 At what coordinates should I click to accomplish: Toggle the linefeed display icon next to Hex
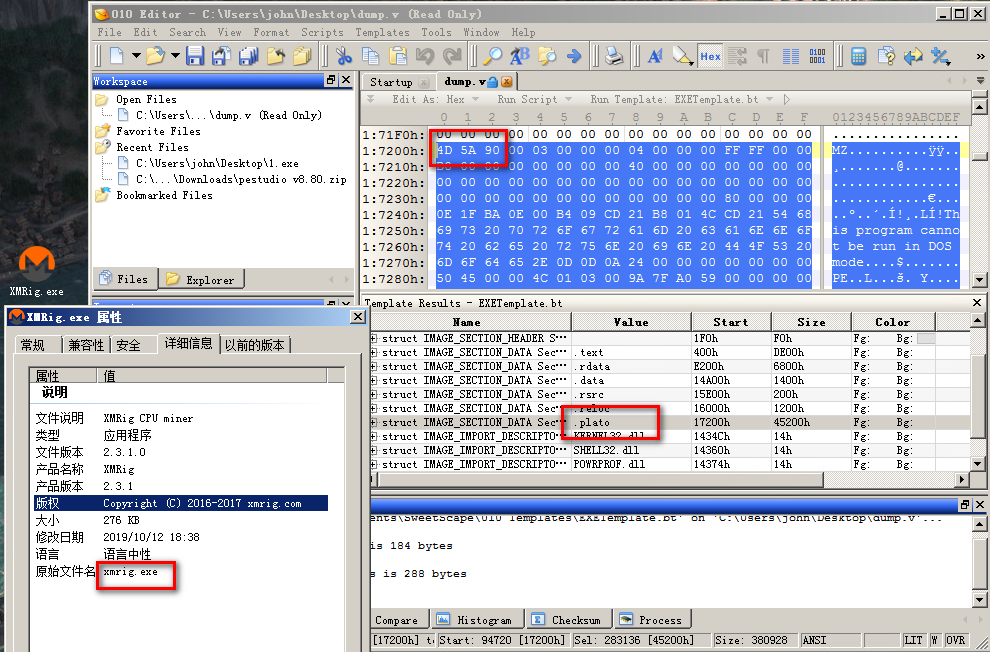pyautogui.click(x=737, y=56)
